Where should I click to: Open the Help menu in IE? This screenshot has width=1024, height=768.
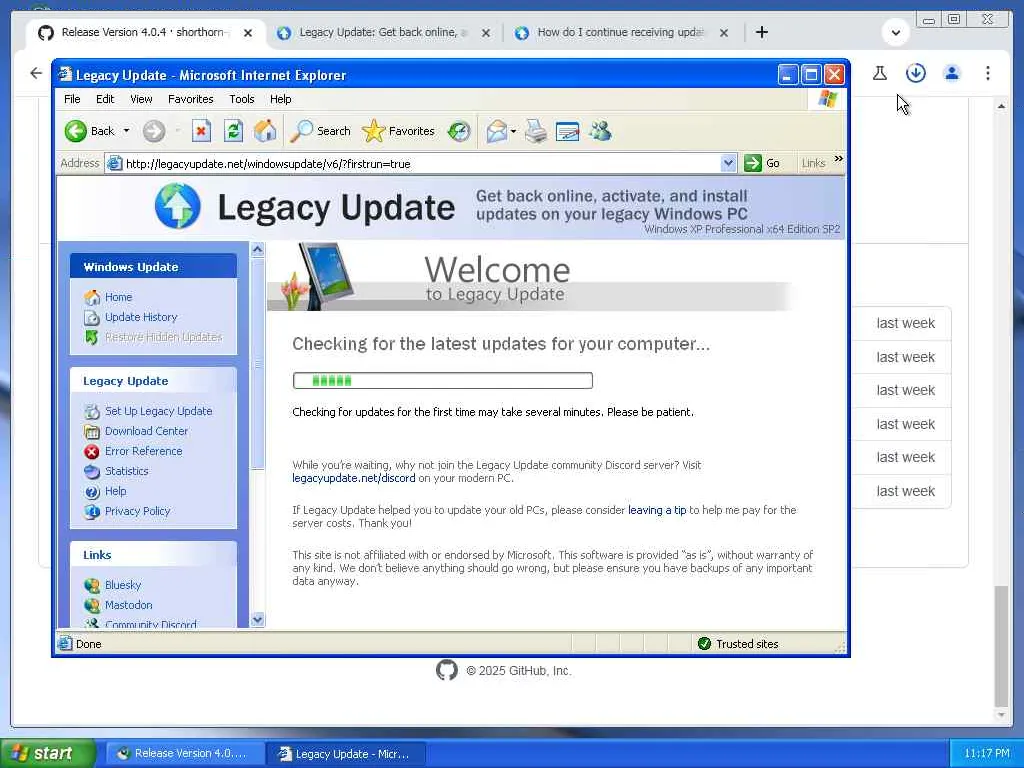click(x=281, y=99)
